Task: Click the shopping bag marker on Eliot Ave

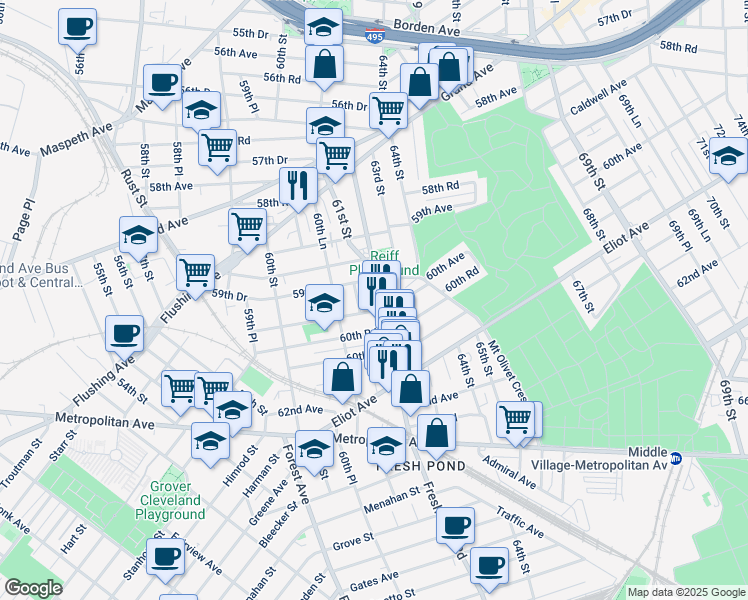Action: click(342, 377)
